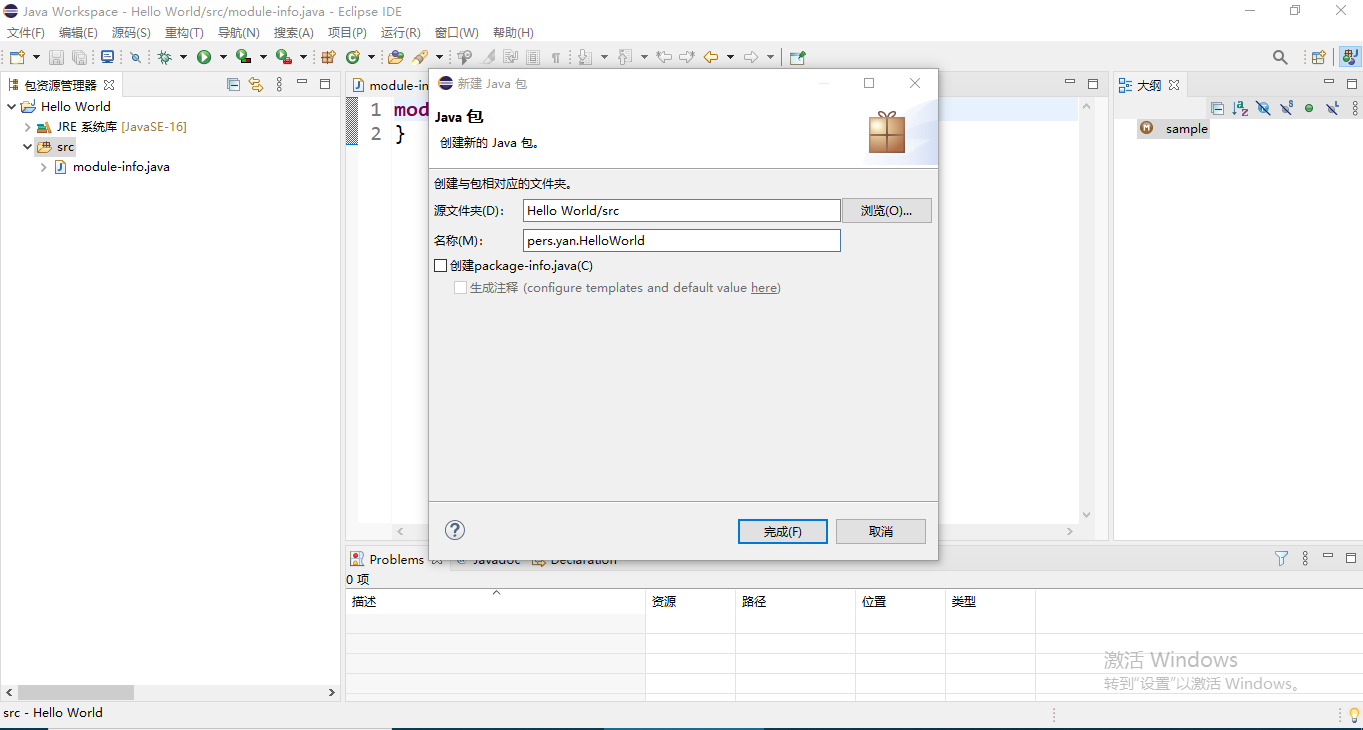Select the sample item in Outline
This screenshot has width=1363, height=730.
pyautogui.click(x=1174, y=128)
